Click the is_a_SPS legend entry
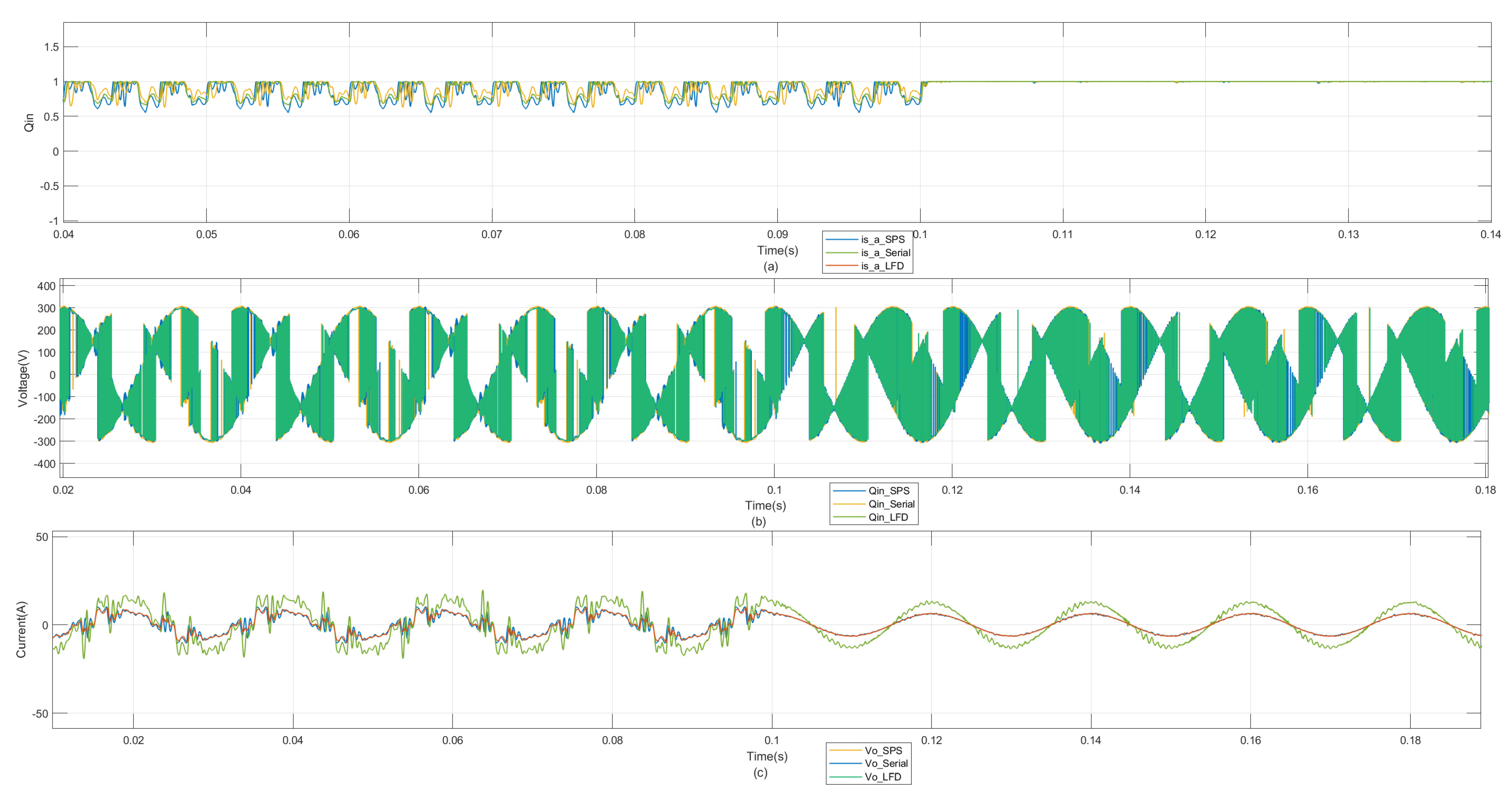Screen dimensions: 1512x800 (x=882, y=239)
